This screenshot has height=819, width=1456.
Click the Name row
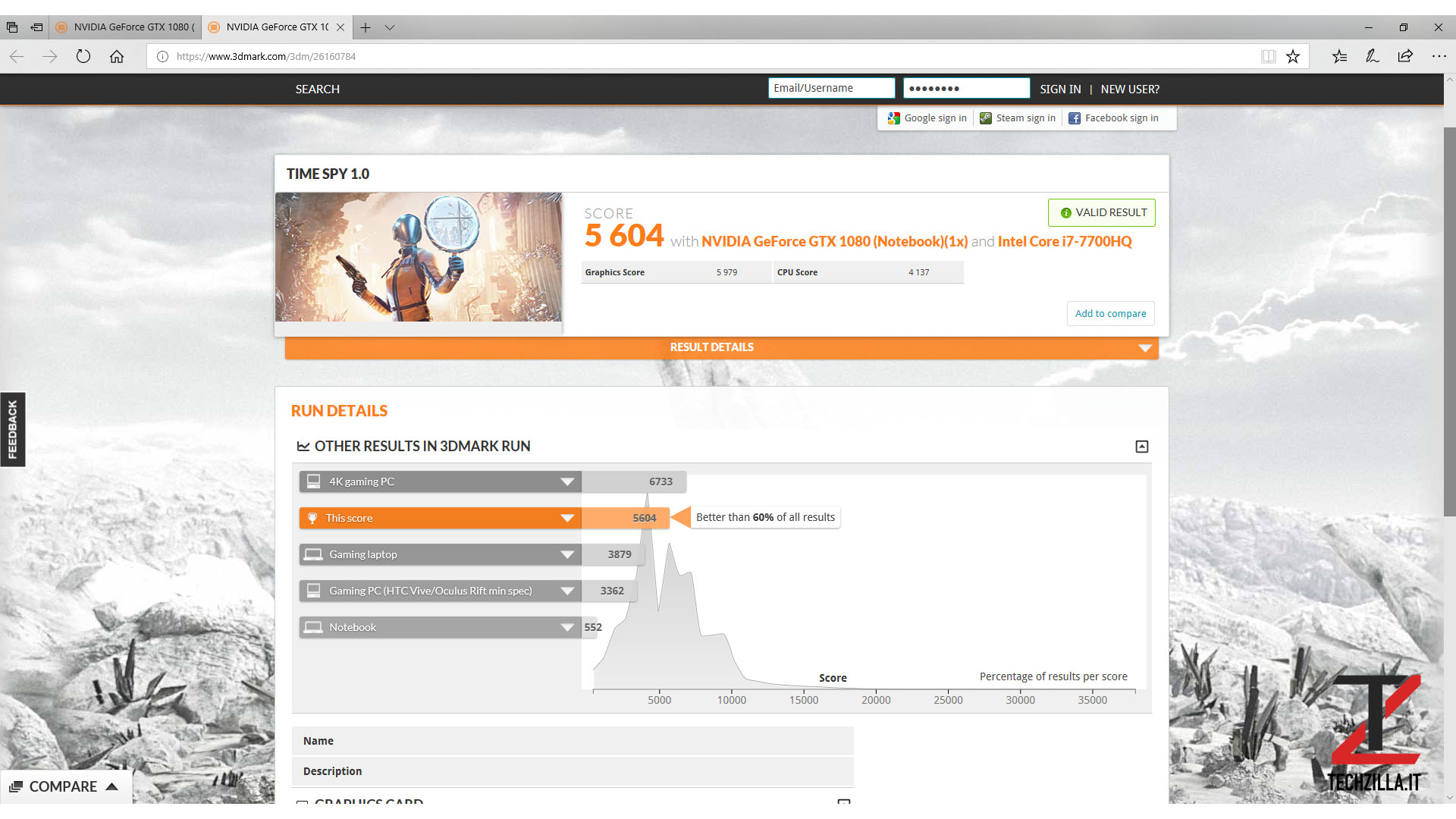click(x=573, y=741)
